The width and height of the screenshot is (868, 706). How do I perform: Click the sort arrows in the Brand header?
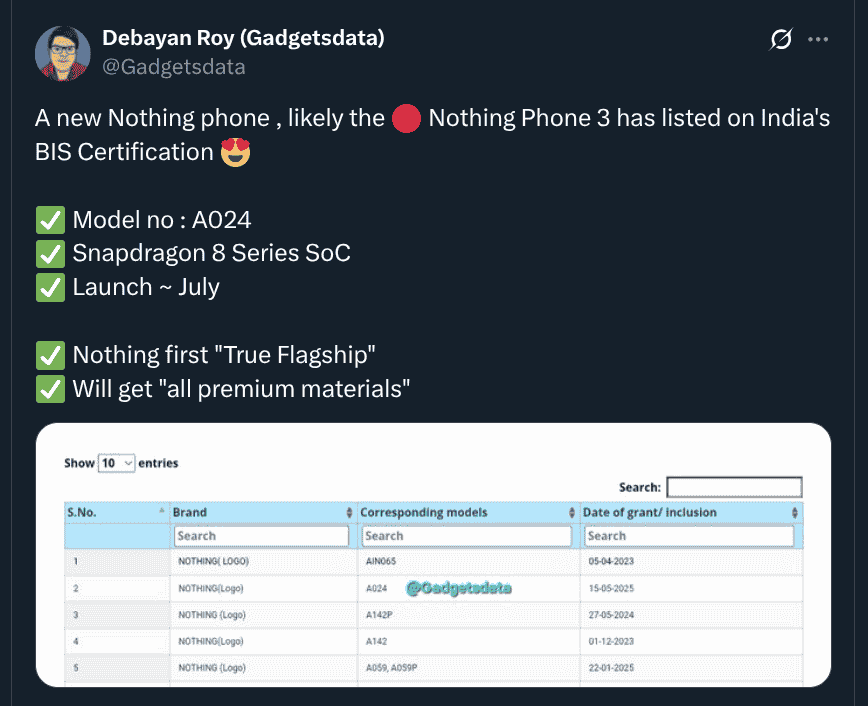(x=349, y=512)
